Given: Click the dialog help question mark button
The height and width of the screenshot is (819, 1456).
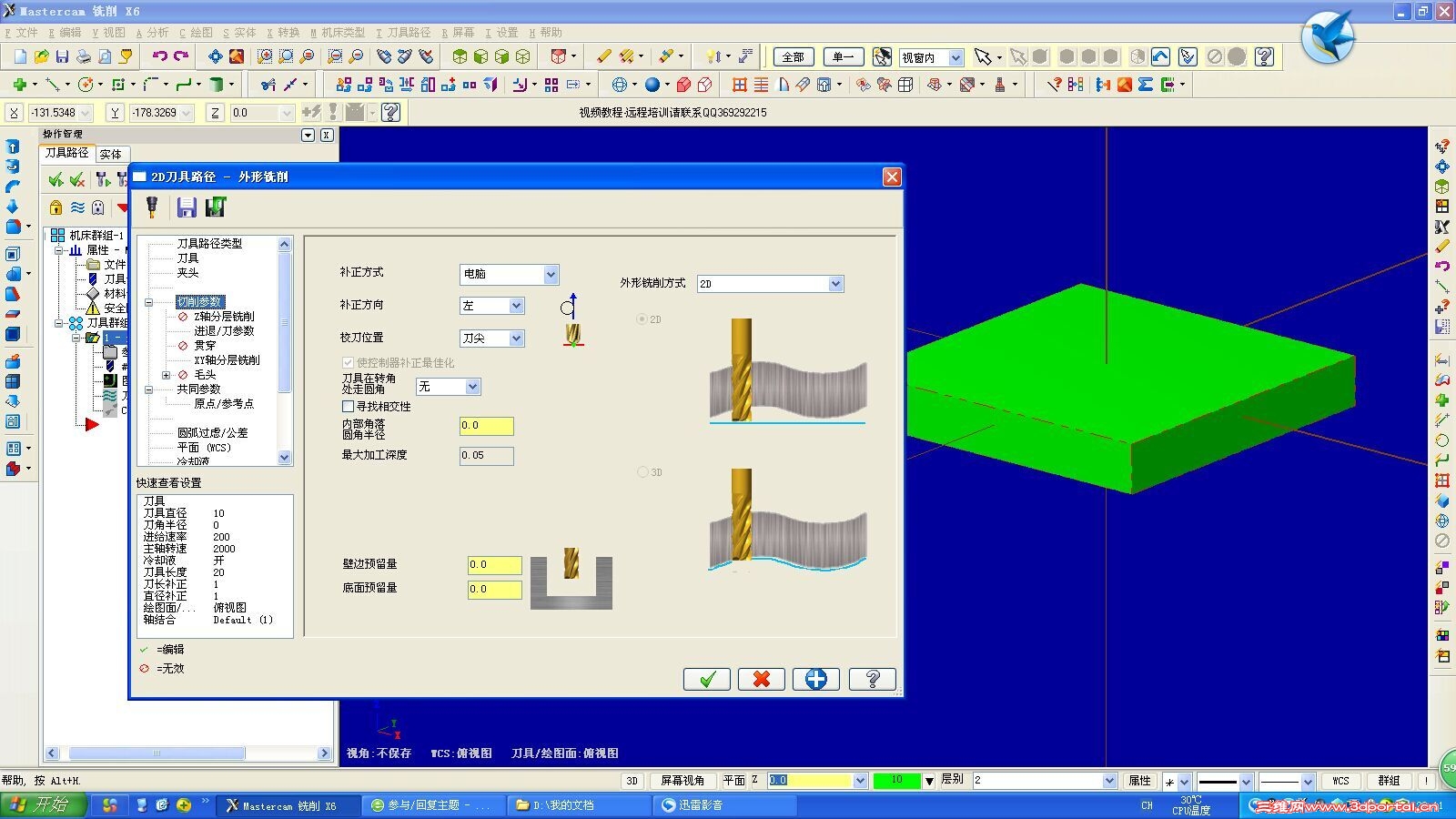Looking at the screenshot, I should [x=872, y=679].
